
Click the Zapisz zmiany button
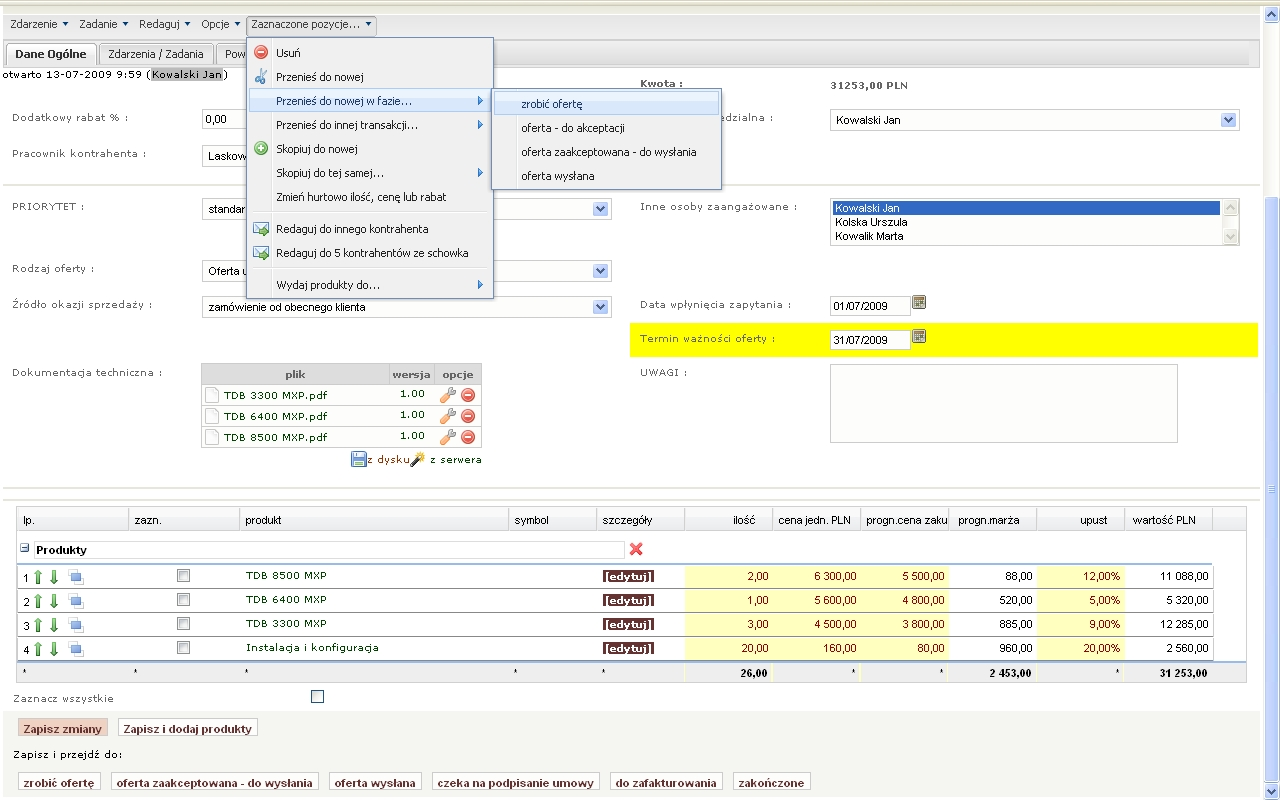click(x=62, y=728)
